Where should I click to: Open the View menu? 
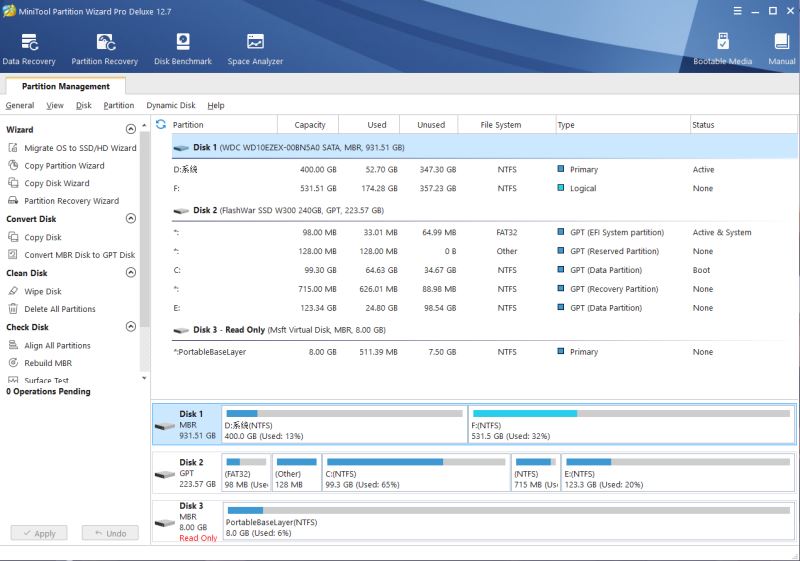click(x=55, y=106)
